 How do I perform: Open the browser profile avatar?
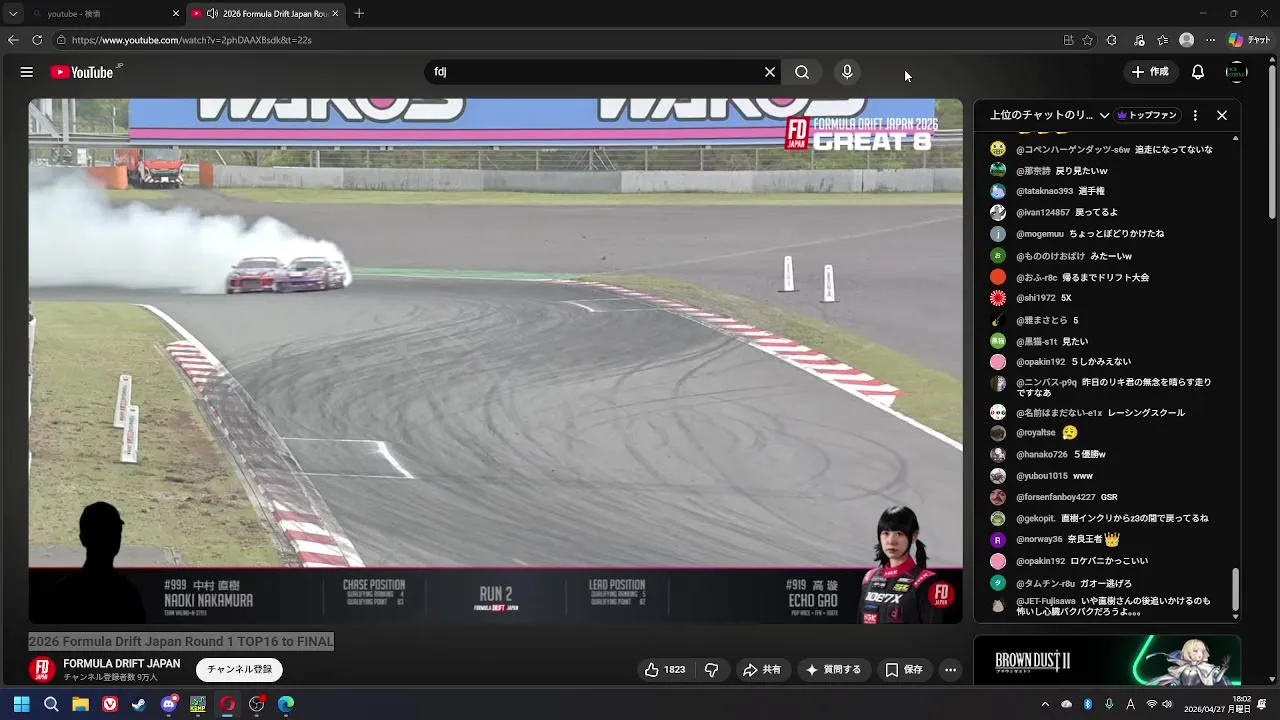1186,40
